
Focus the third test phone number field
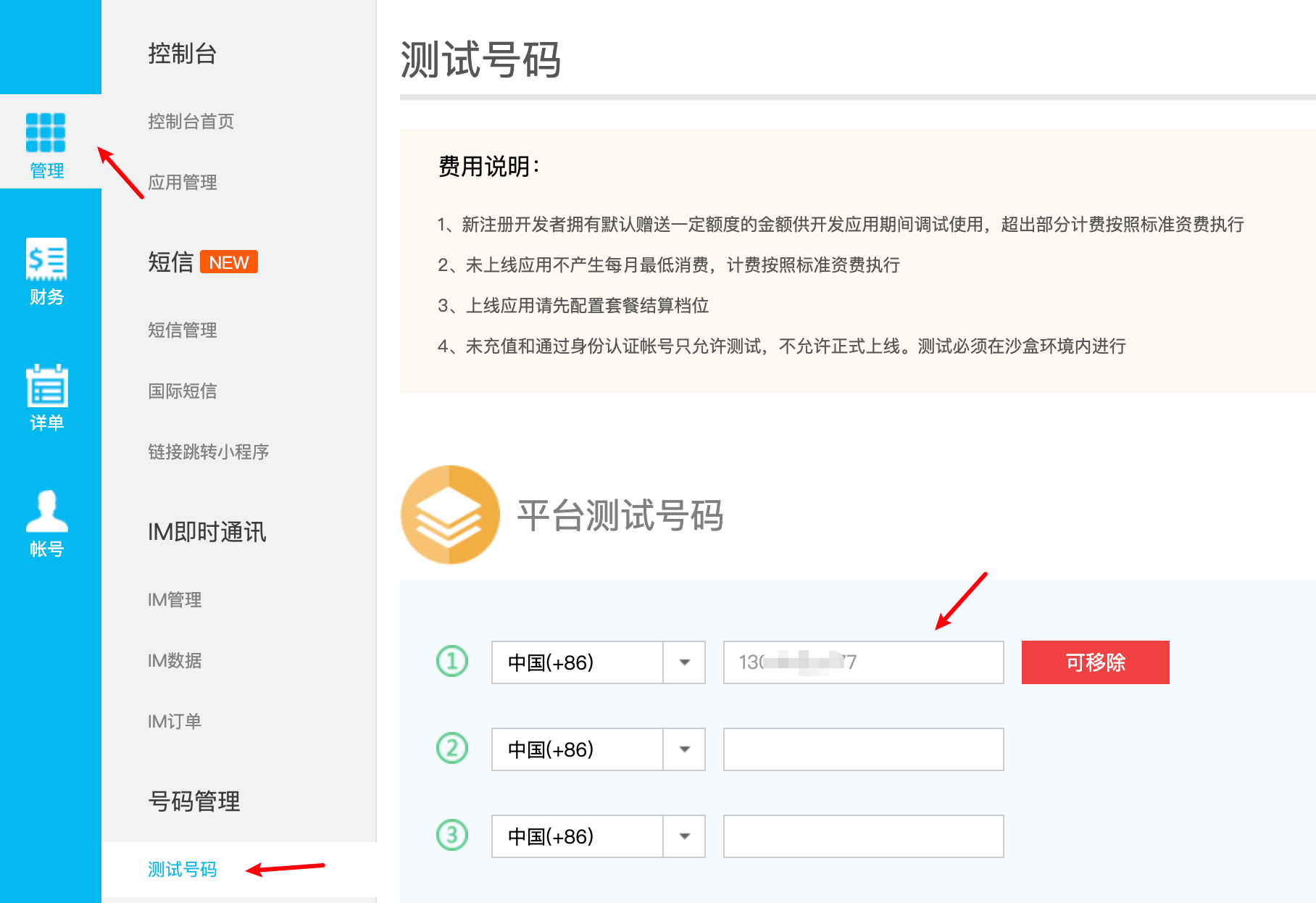863,836
